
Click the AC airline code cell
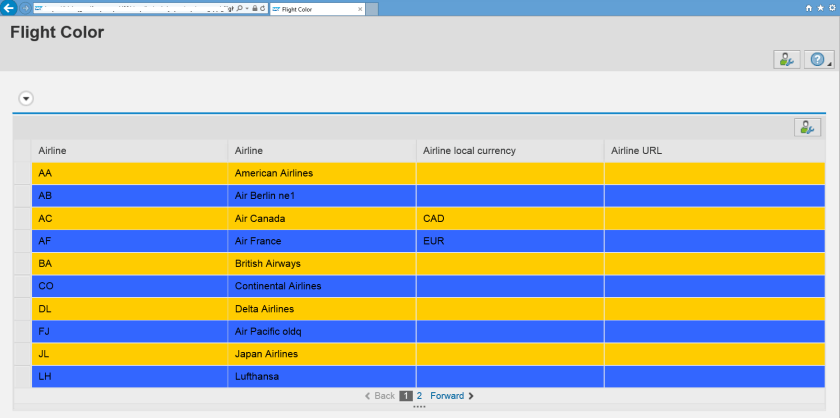coord(130,219)
